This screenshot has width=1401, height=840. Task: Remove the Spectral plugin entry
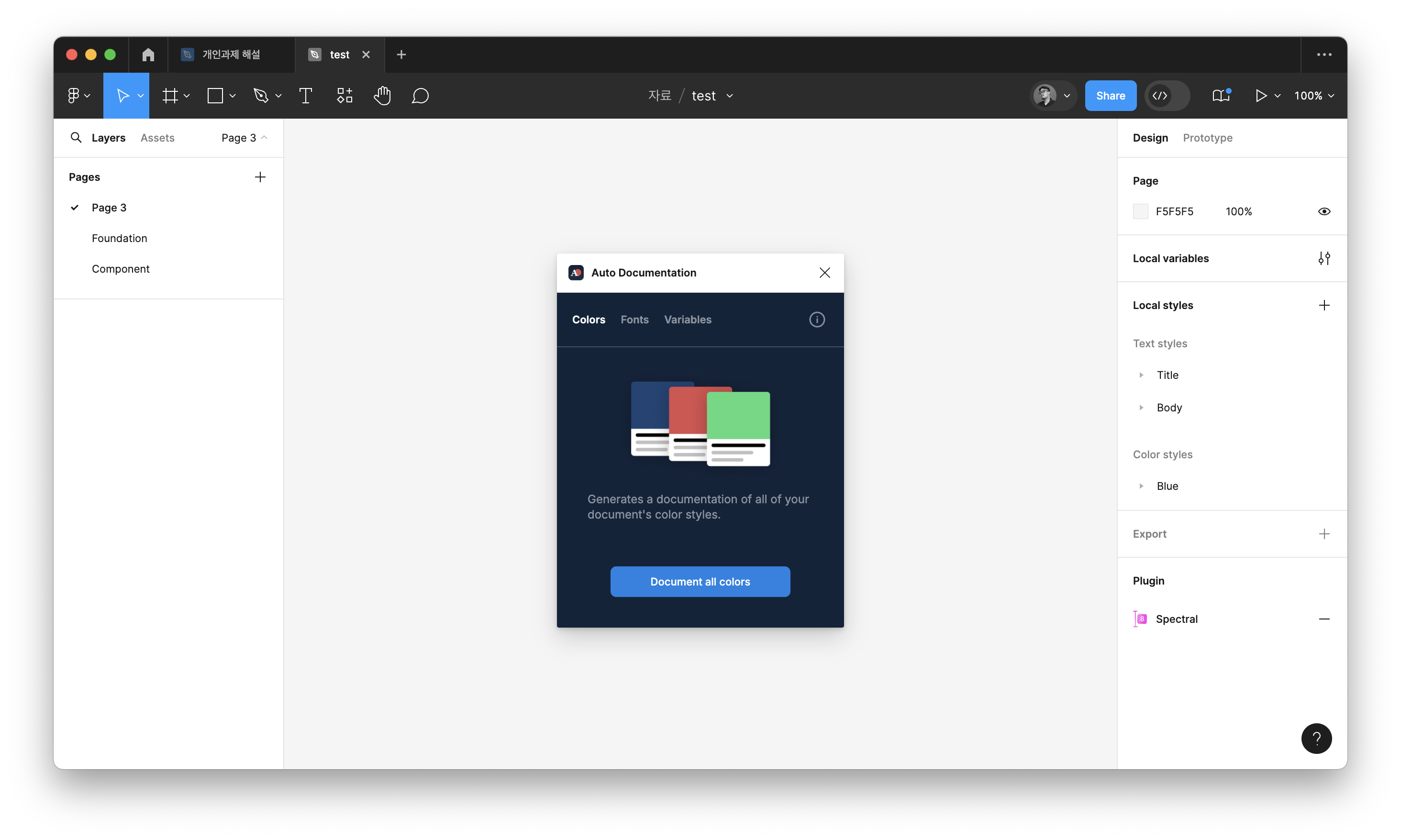click(x=1323, y=619)
